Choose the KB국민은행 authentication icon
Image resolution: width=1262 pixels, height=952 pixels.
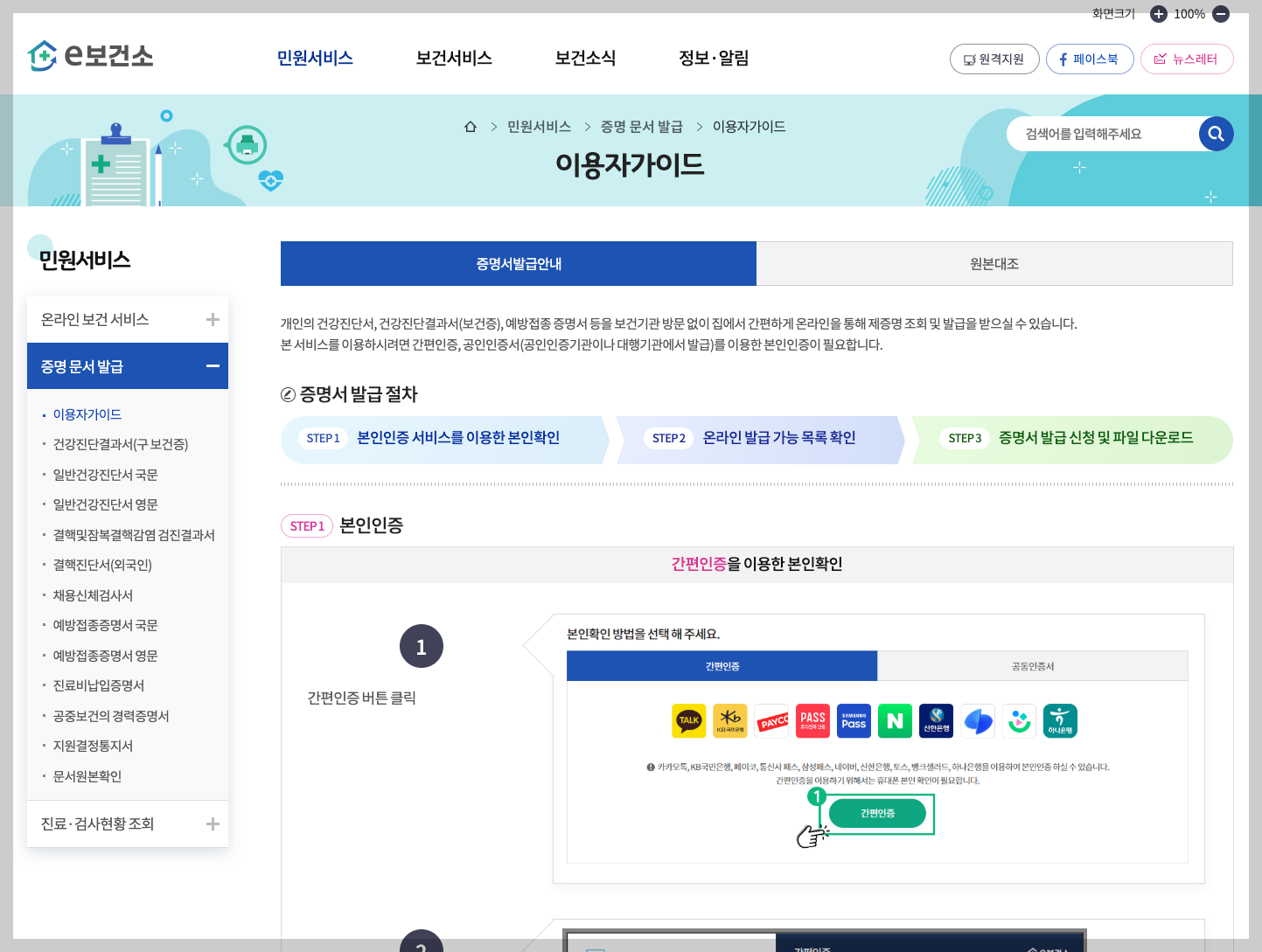point(730,720)
